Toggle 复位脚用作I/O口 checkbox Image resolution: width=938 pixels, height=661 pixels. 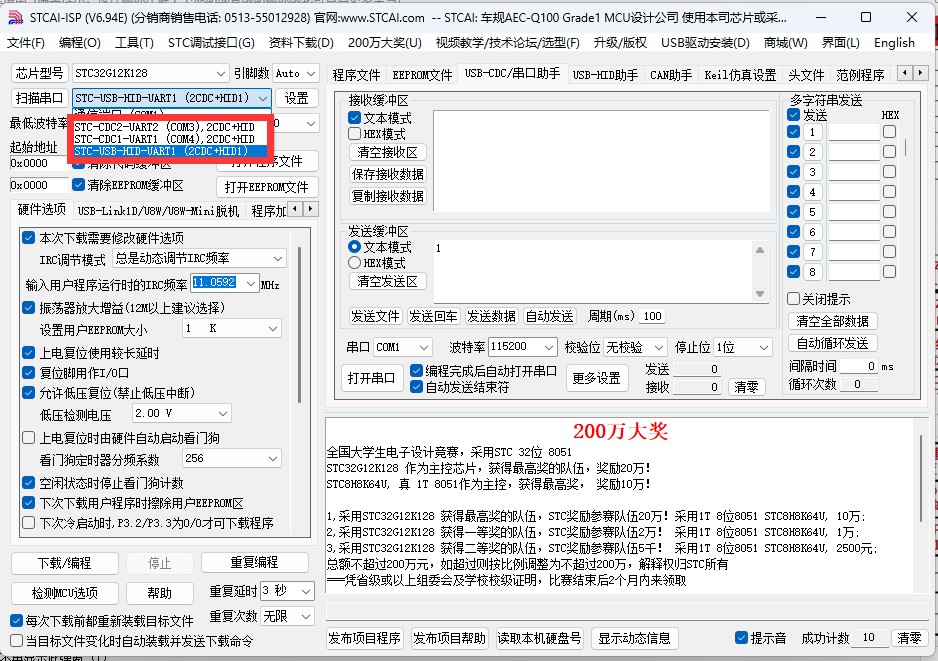pyautogui.click(x=28, y=373)
